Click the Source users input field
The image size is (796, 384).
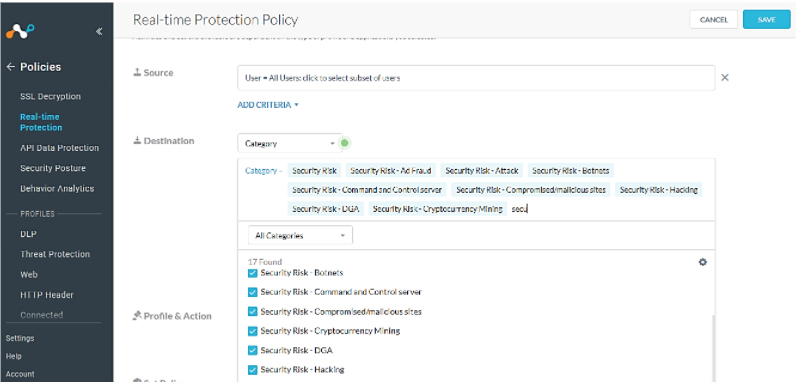click(476, 78)
